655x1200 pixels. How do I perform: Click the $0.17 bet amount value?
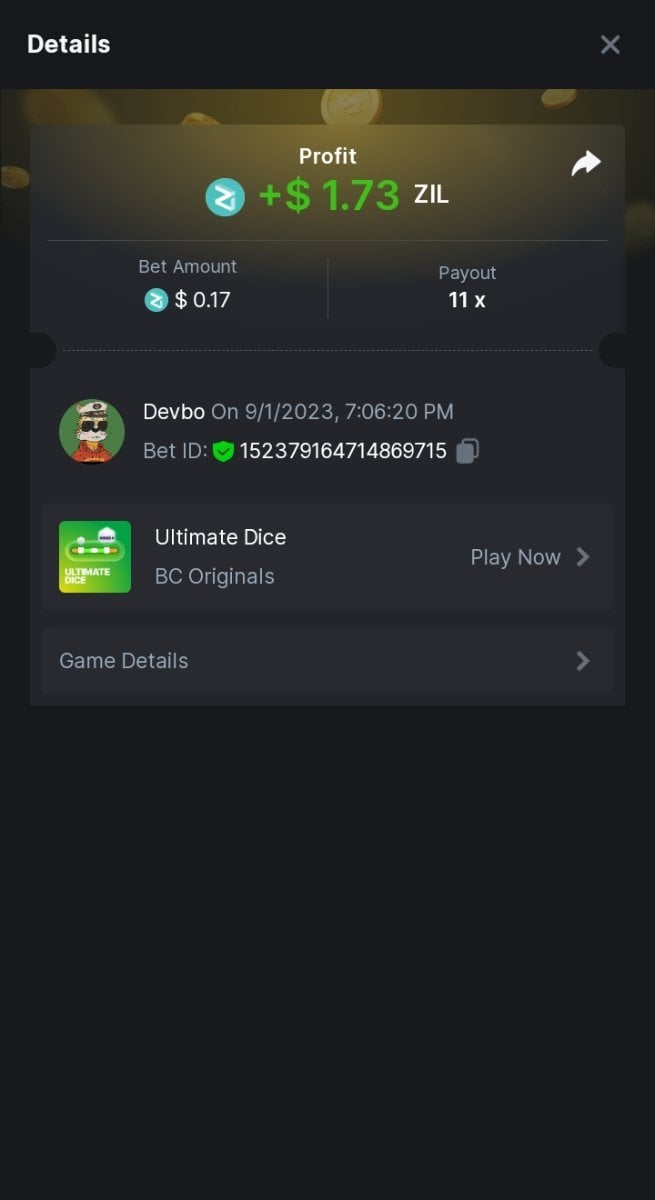[x=203, y=299]
